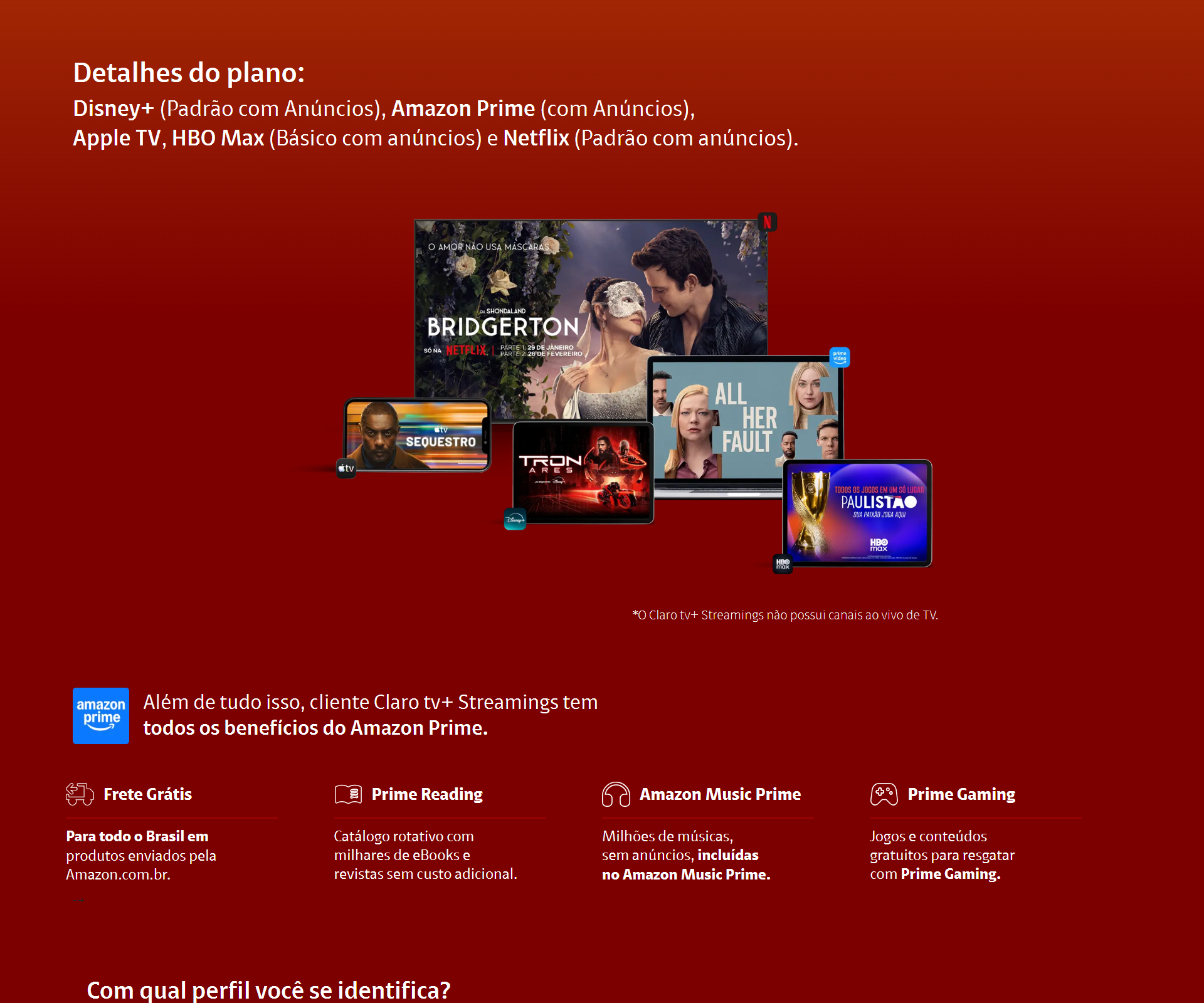1204x1003 pixels.
Task: Click the Prime Video badge on laptop
Action: tap(840, 357)
